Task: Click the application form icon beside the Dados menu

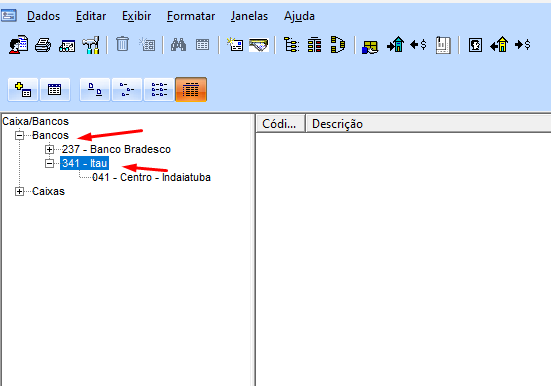Action: click(8, 16)
